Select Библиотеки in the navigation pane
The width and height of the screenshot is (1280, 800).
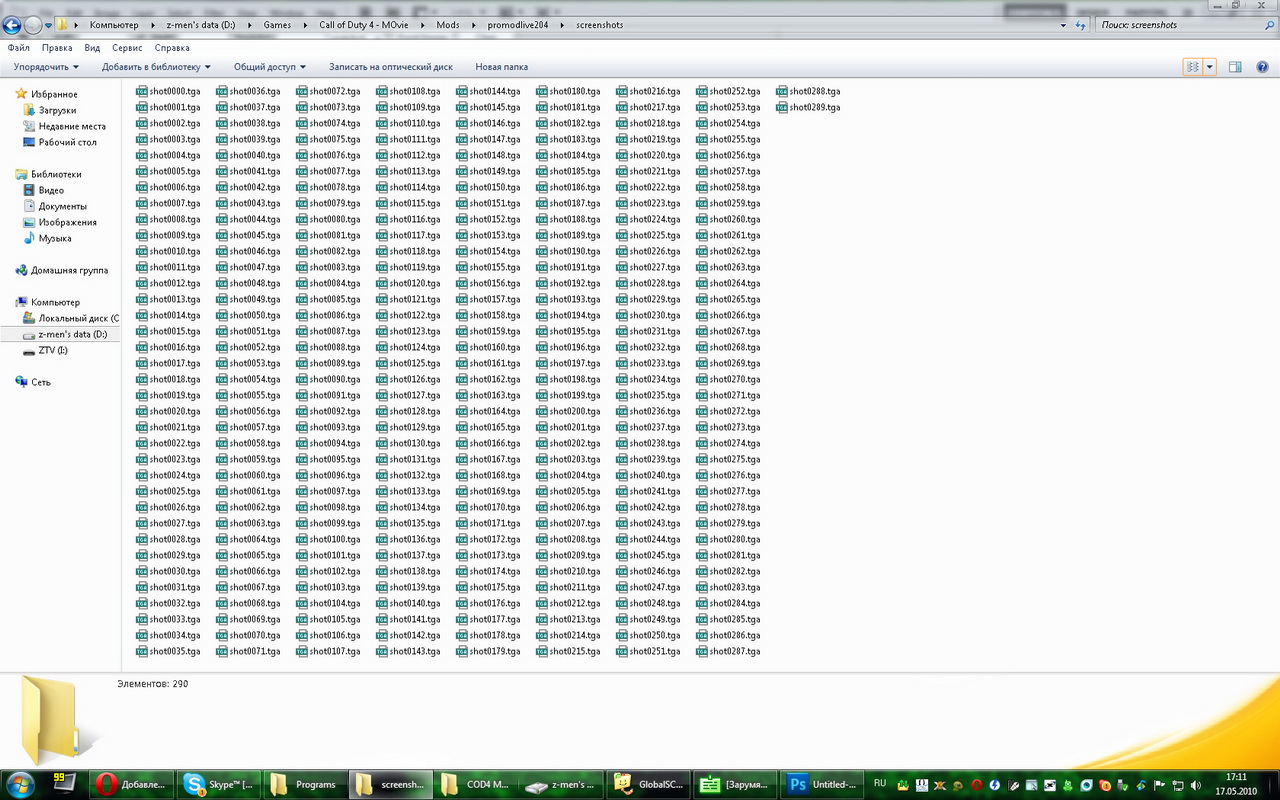pyautogui.click(x=56, y=174)
